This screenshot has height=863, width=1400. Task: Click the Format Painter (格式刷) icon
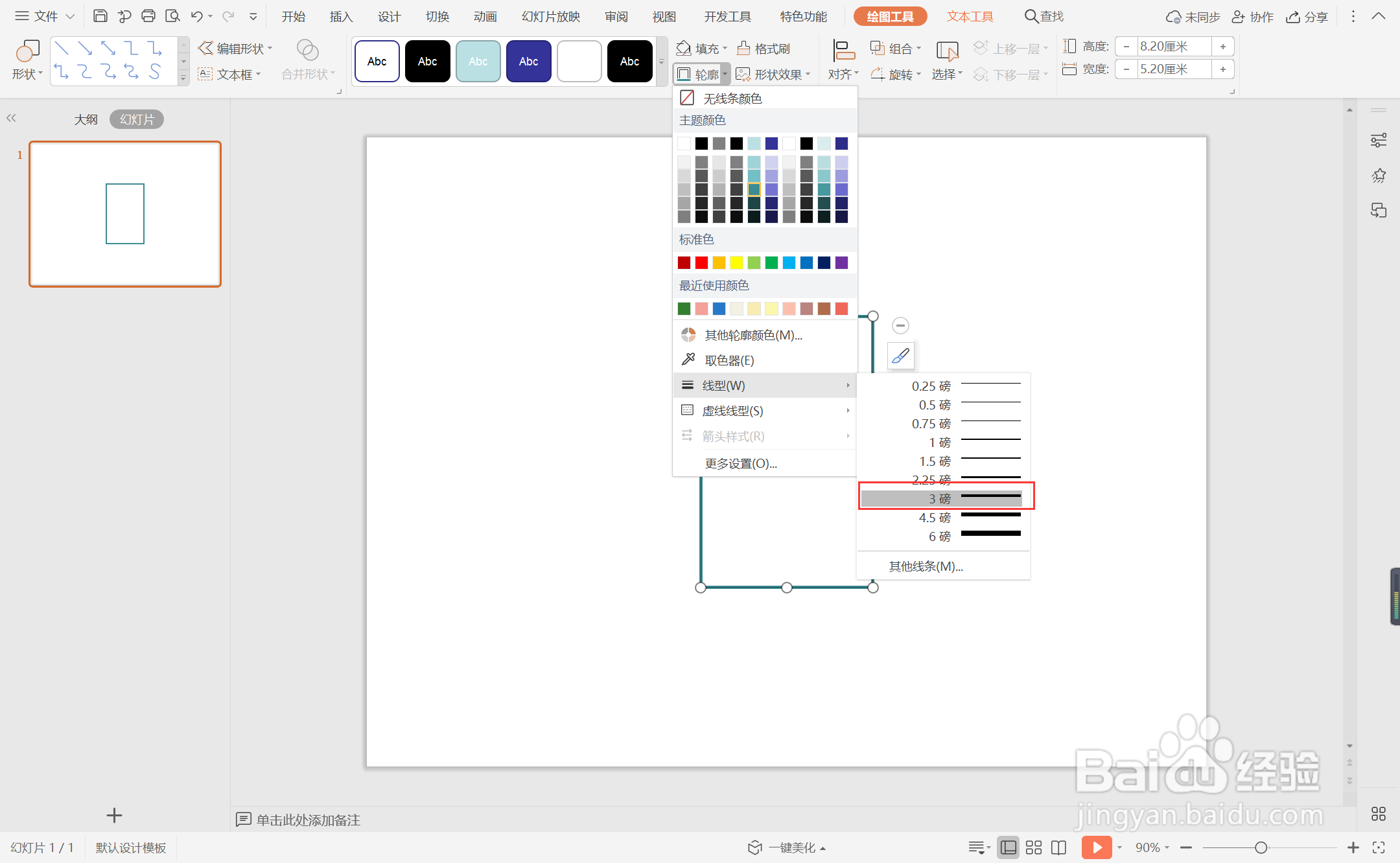(x=744, y=49)
